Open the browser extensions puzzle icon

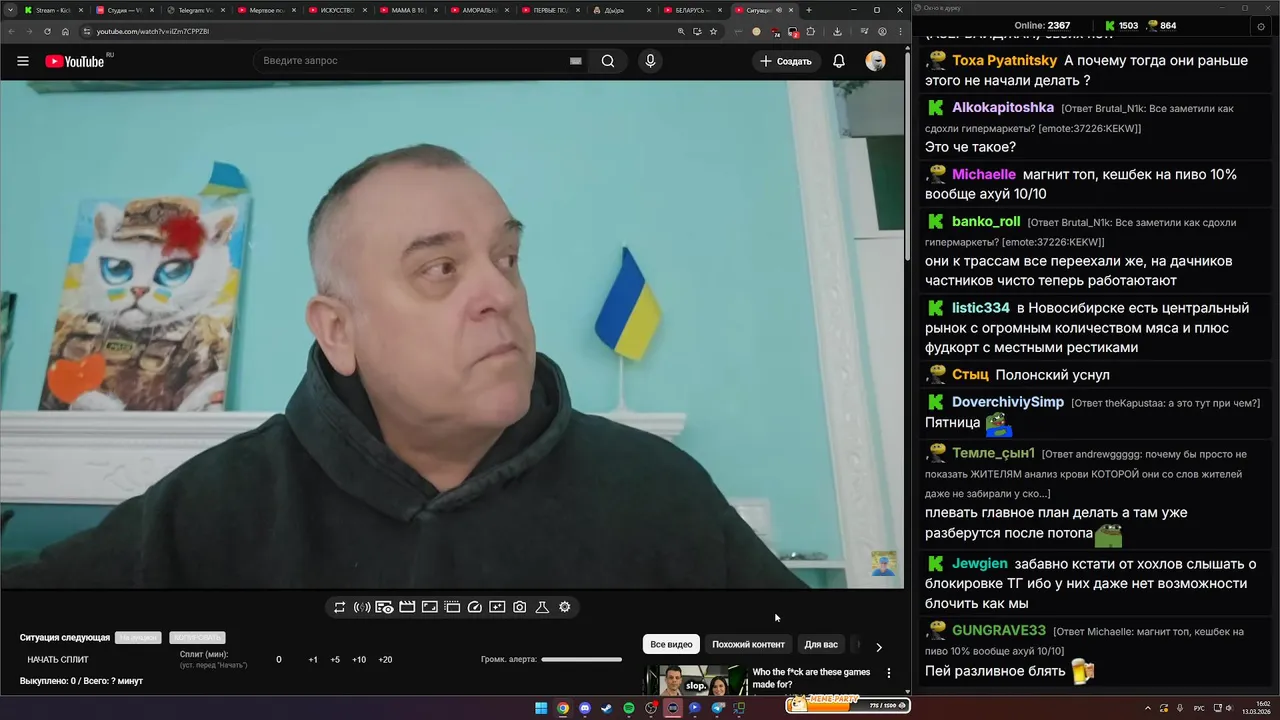(x=811, y=31)
